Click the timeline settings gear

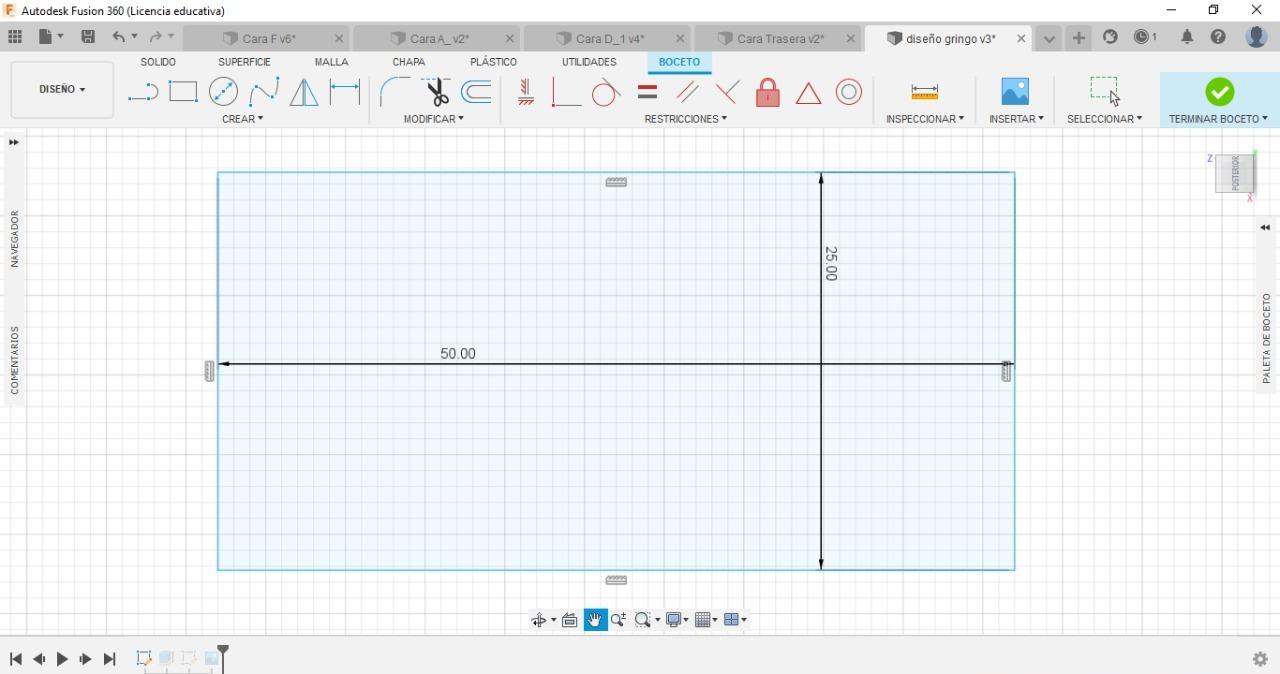tap(1260, 659)
